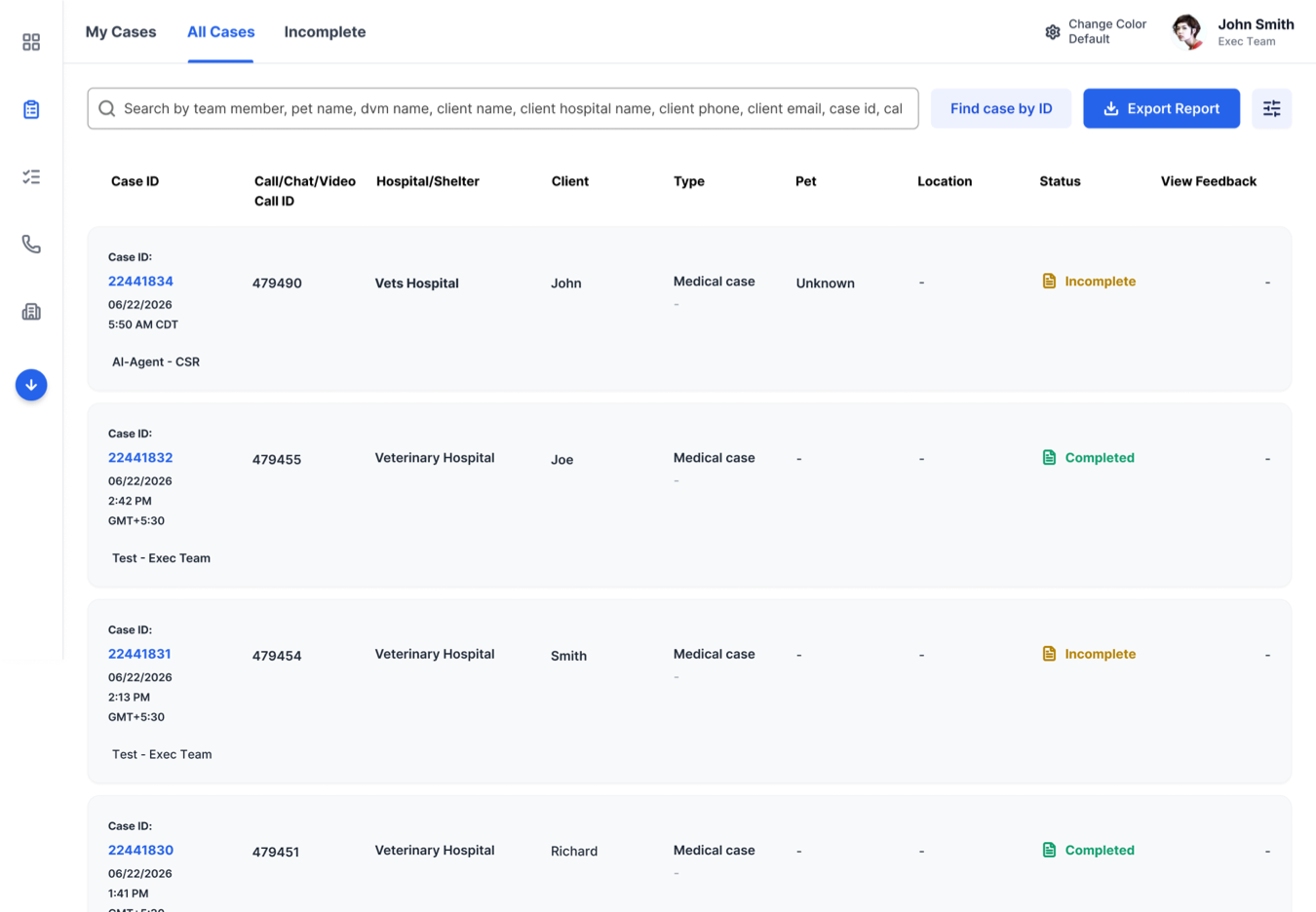Click the Change Color gear icon
The width and height of the screenshot is (1316, 912).
(1053, 32)
